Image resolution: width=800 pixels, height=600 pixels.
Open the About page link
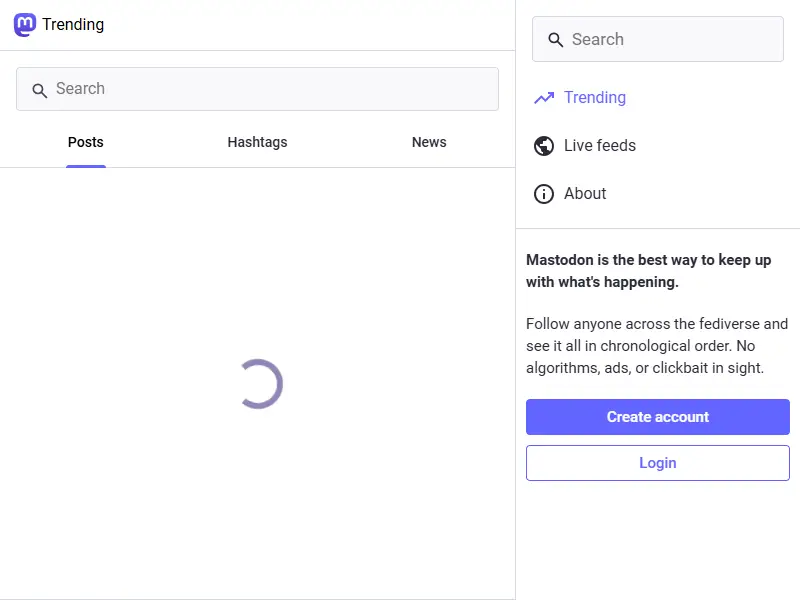coord(570,194)
